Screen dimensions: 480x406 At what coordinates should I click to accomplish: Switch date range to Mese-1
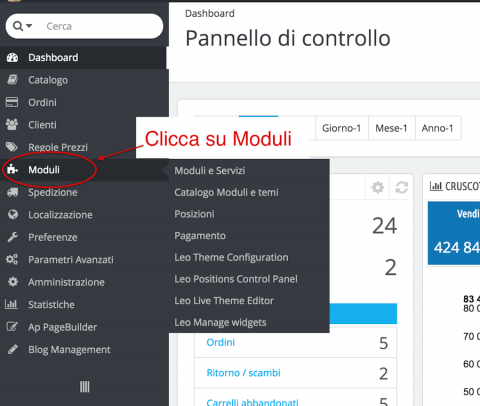click(391, 128)
